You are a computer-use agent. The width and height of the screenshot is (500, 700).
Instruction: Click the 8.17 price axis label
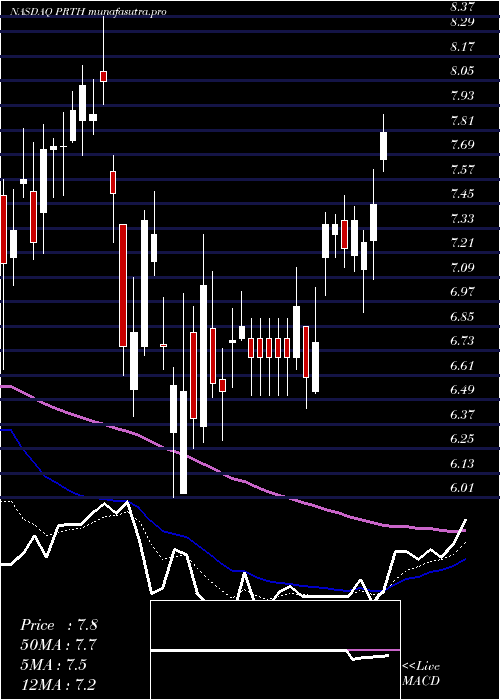click(464, 46)
